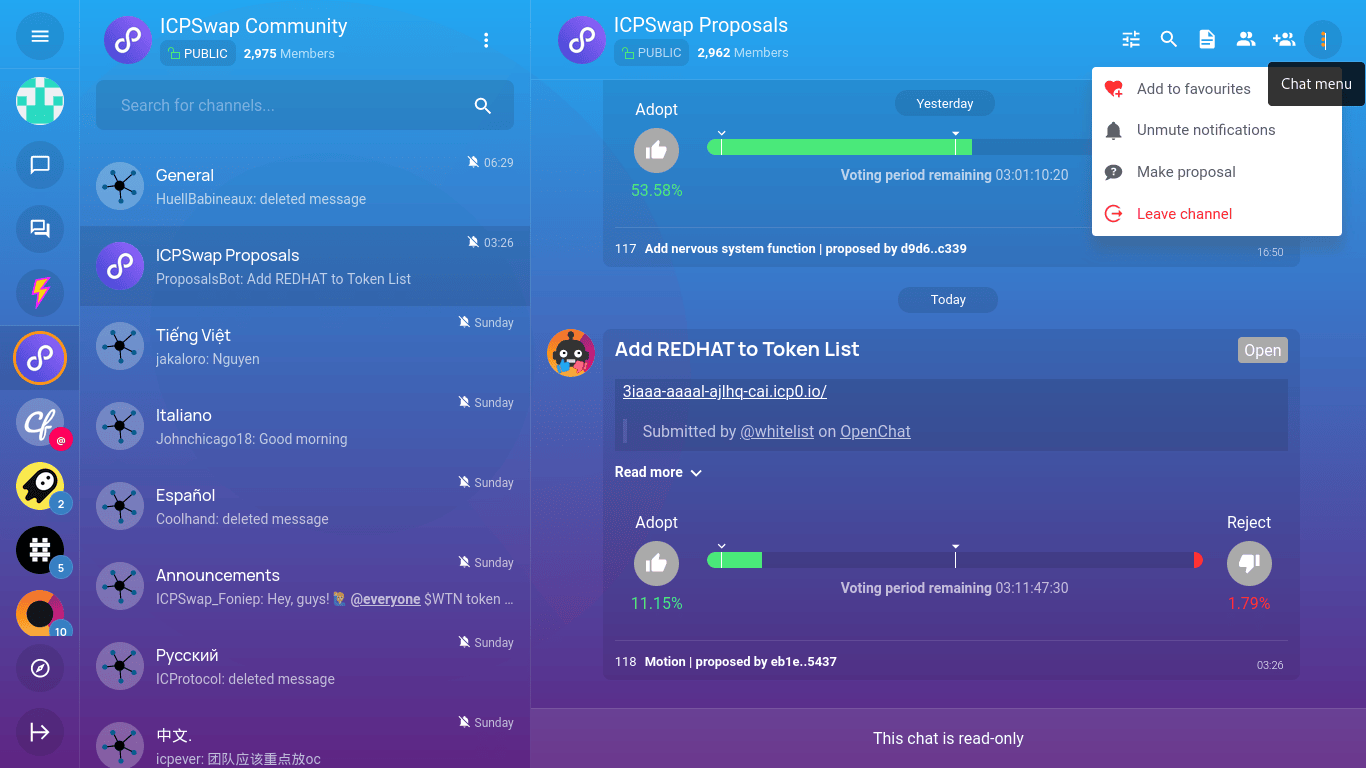Choose Add to favourites menu item

pyautogui.click(x=1193, y=89)
